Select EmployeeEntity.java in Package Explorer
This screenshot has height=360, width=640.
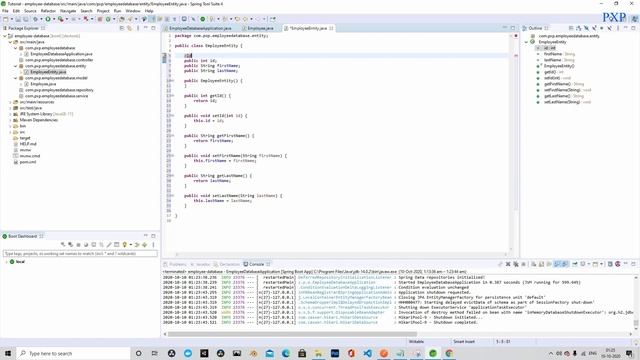[x=48, y=72]
